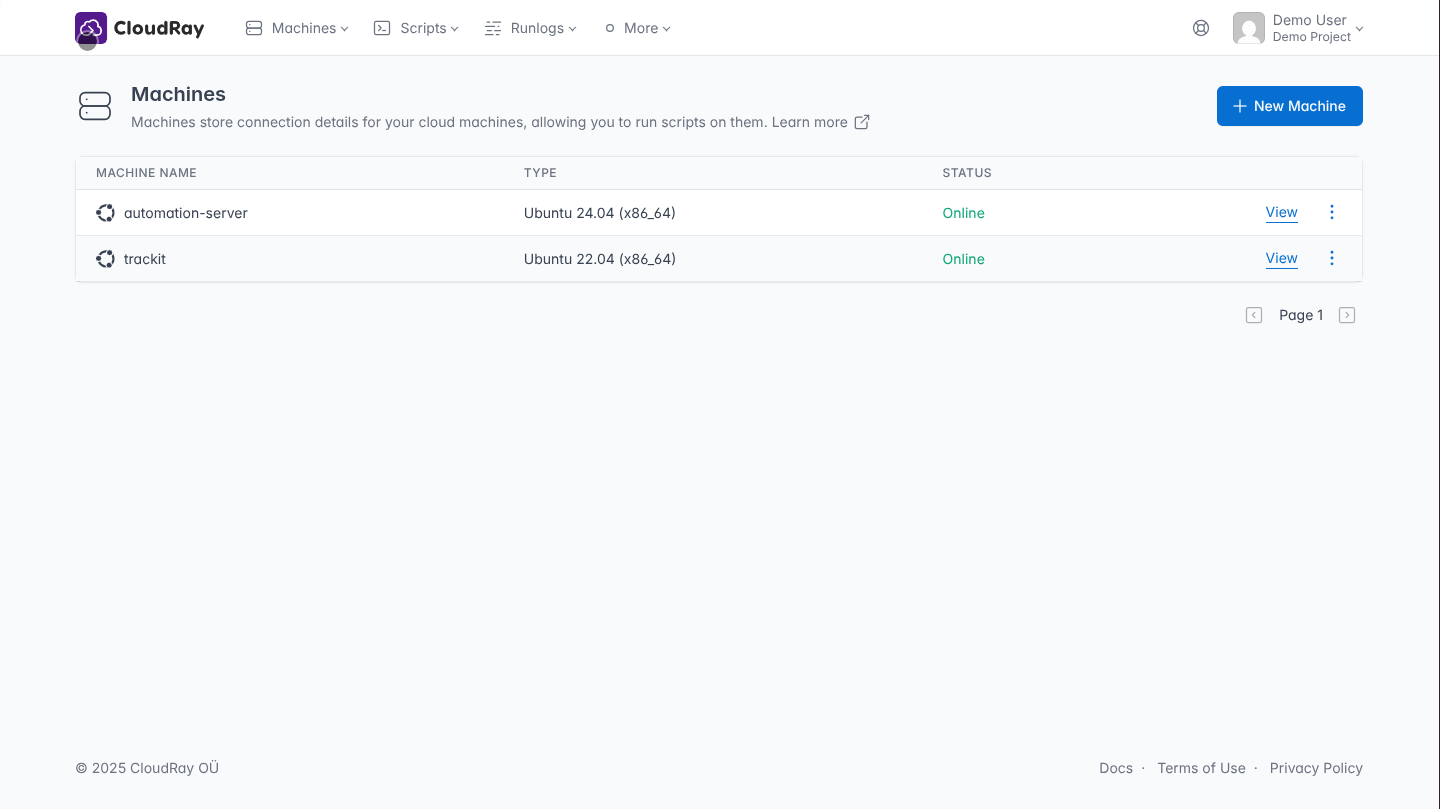The width and height of the screenshot is (1440, 809).
Task: Click the Ubuntu icon beside trackit
Action: point(105,259)
